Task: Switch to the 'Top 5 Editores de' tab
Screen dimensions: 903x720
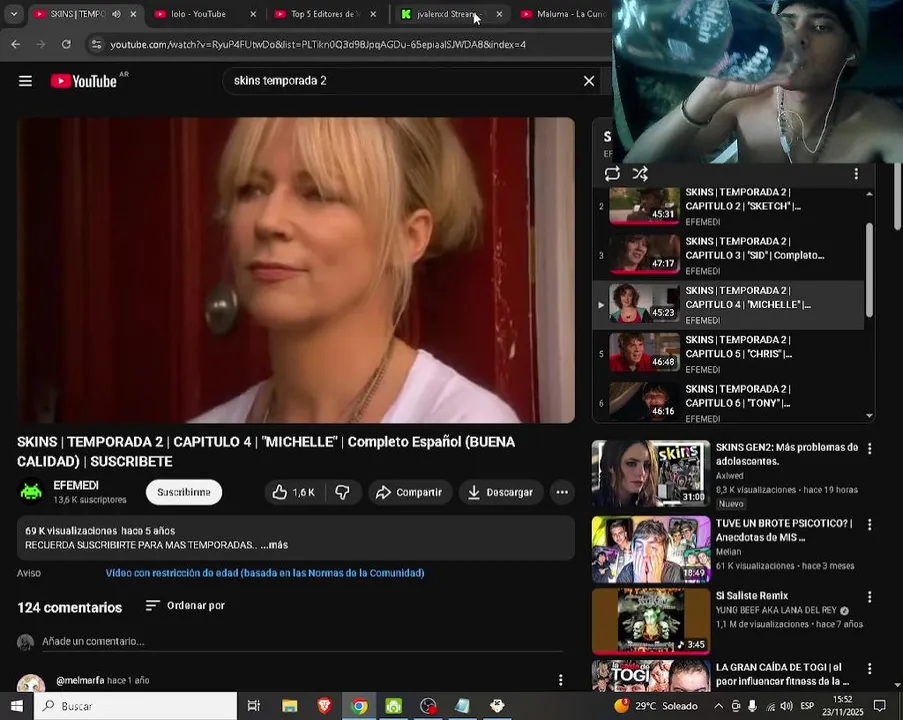Action: click(322, 14)
